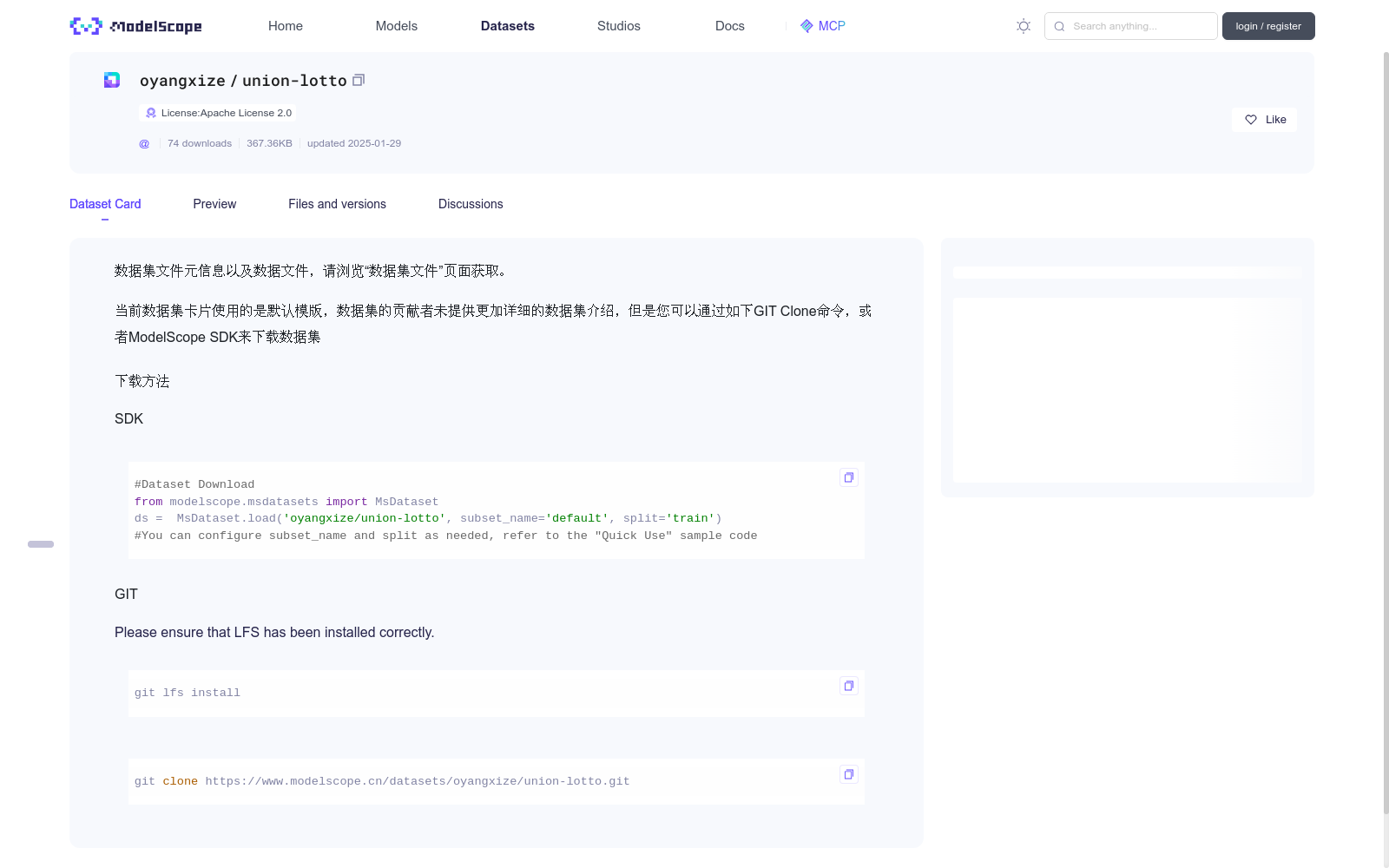Viewport: 1389px width, 868px height.
Task: Click the '367.36KB' size text
Action: (269, 143)
